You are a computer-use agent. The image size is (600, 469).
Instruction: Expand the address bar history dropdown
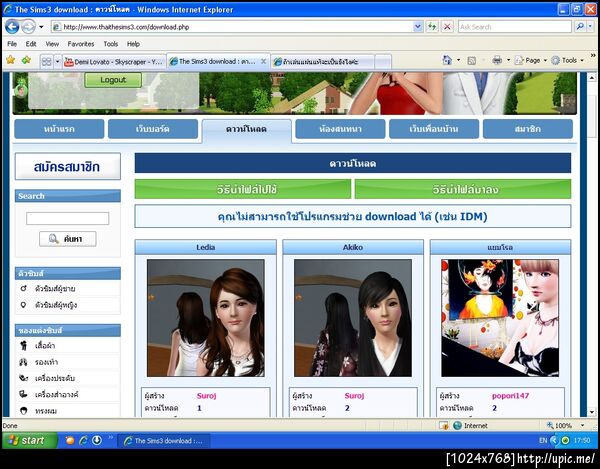click(418, 27)
